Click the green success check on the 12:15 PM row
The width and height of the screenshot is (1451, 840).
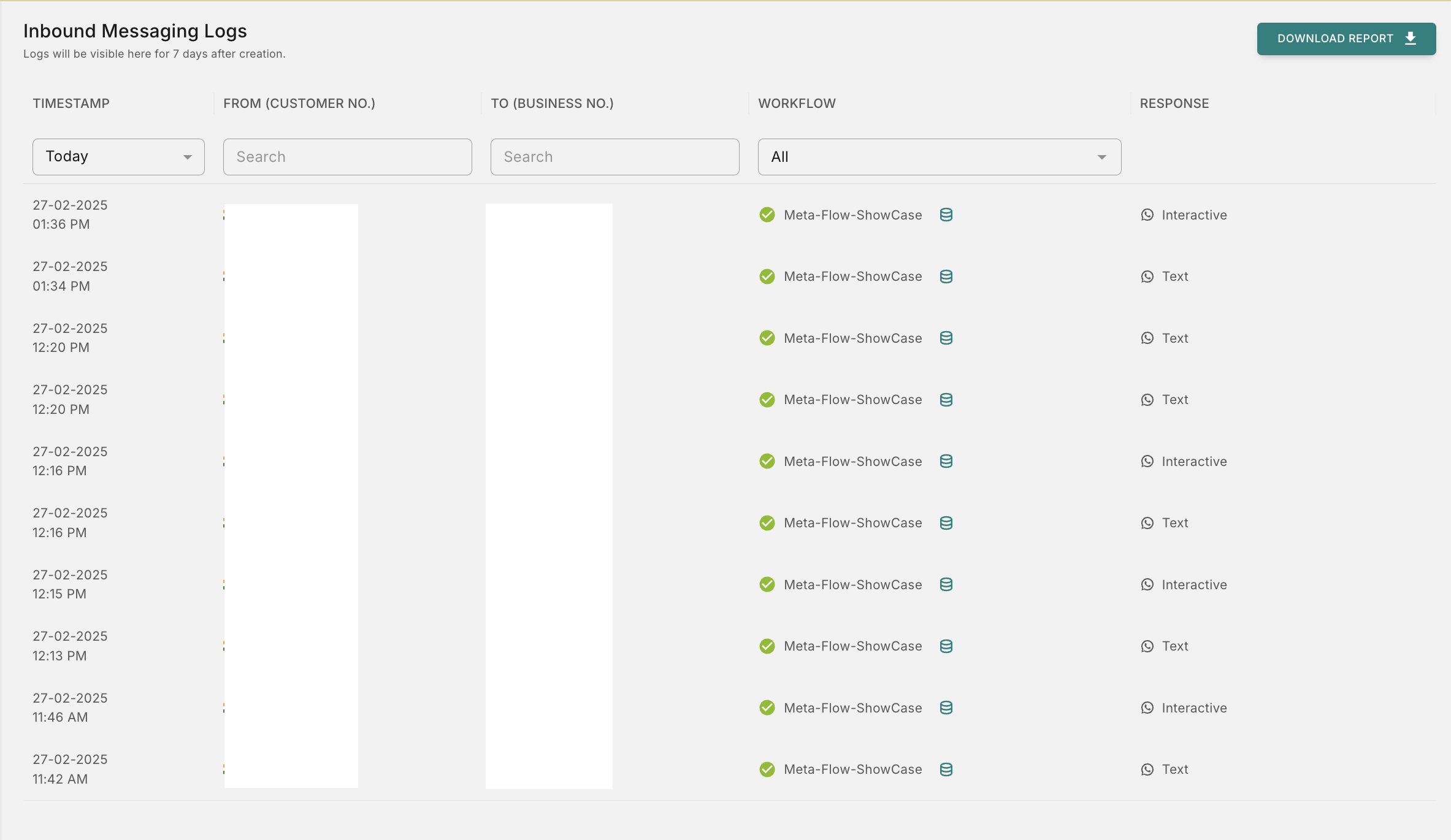click(767, 584)
